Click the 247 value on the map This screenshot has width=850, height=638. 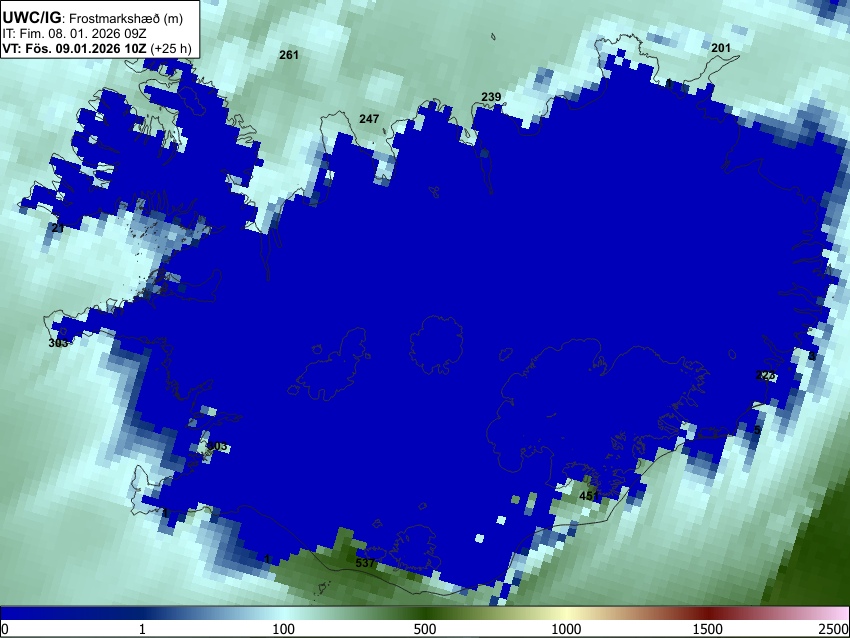(369, 119)
